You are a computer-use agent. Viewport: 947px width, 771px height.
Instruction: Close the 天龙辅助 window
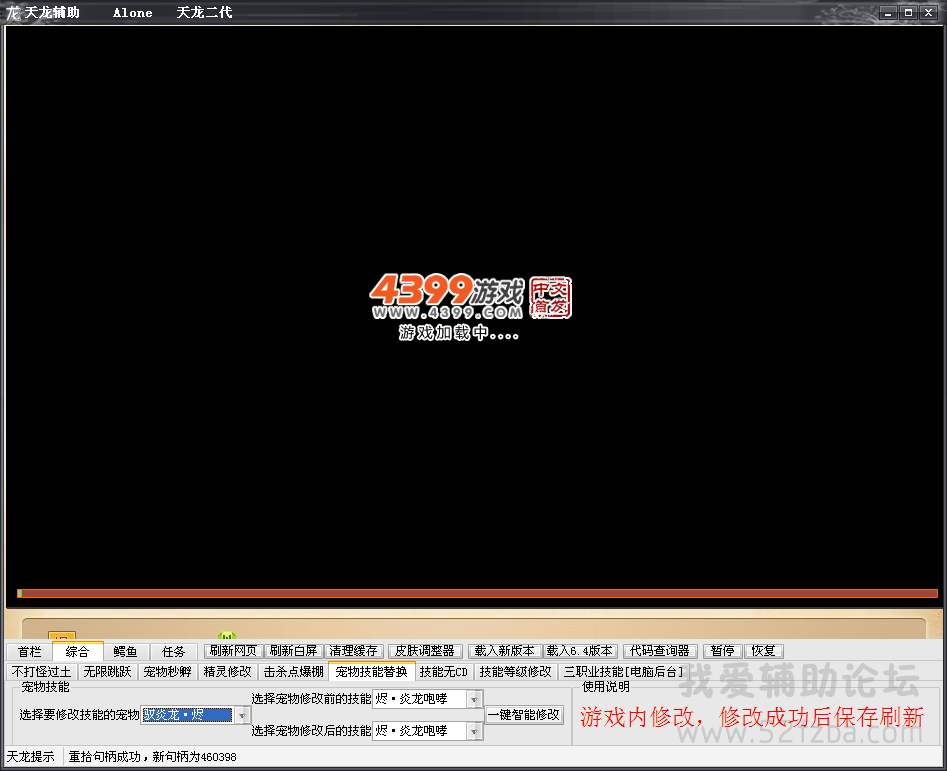click(928, 13)
